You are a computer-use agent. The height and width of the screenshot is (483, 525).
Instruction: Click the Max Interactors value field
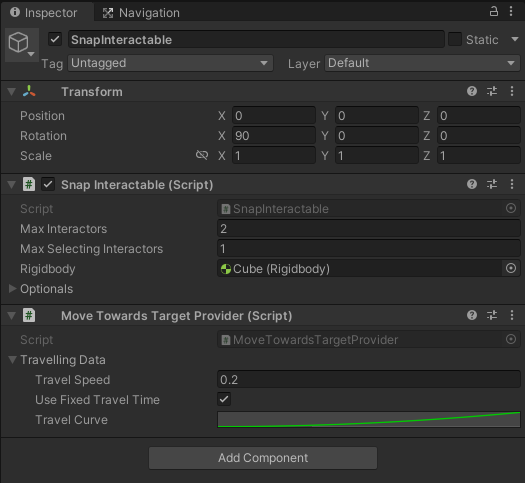tap(369, 229)
